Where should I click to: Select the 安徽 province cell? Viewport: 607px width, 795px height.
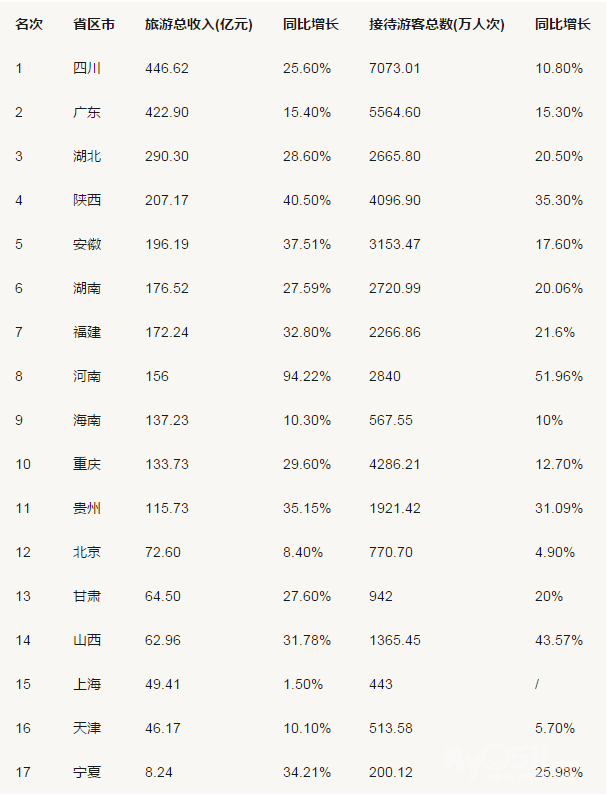point(87,244)
